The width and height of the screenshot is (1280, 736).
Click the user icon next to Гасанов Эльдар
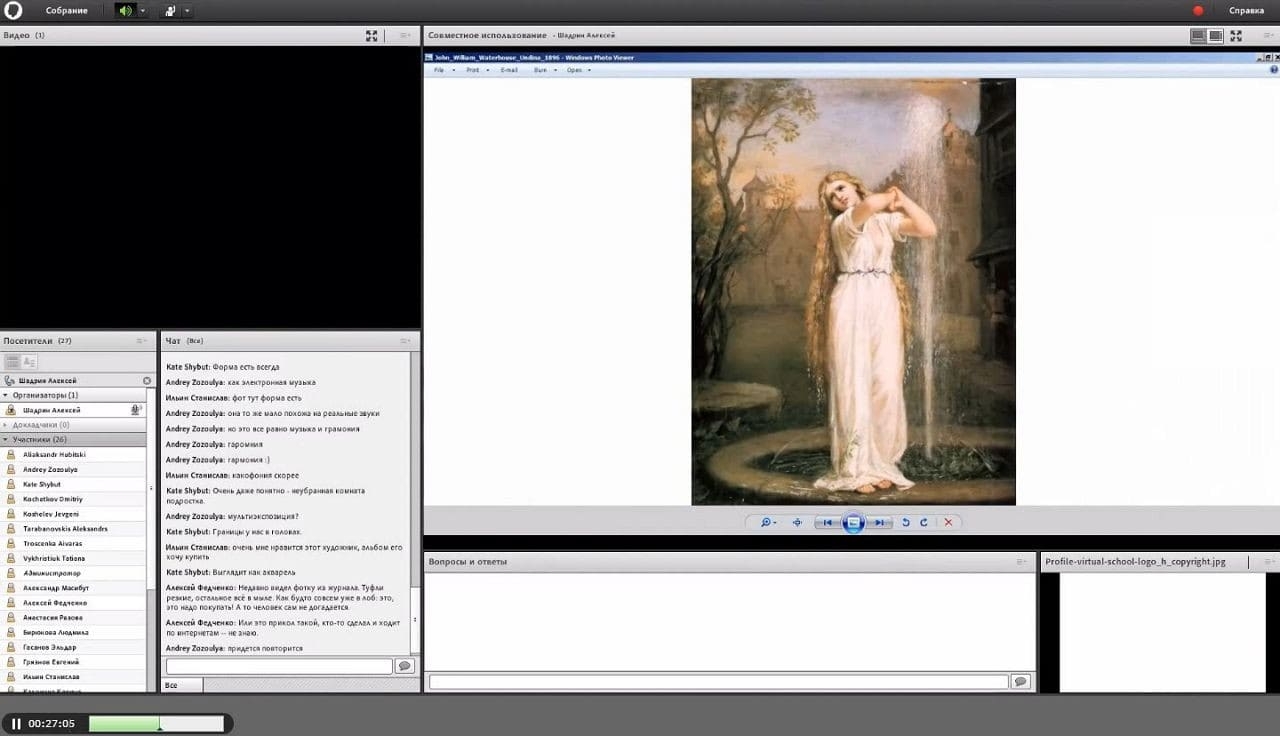click(12, 647)
